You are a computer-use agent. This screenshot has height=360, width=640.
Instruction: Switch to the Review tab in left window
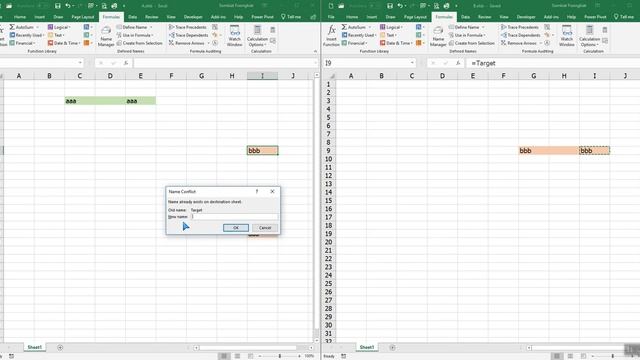tap(151, 17)
